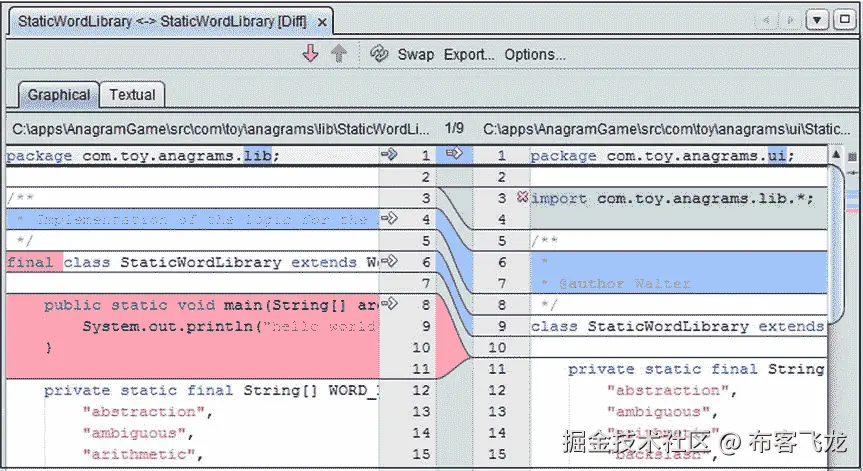Apply the left line 8 change with its arrow
863x471 pixels.
click(x=389, y=303)
